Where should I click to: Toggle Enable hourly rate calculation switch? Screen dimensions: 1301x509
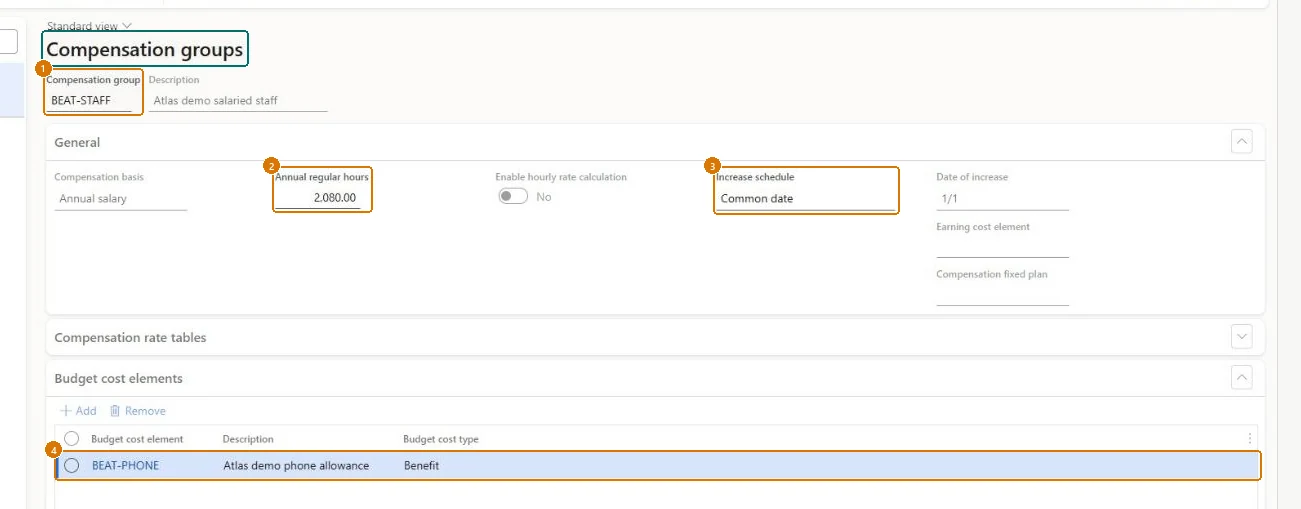pyautogui.click(x=513, y=197)
